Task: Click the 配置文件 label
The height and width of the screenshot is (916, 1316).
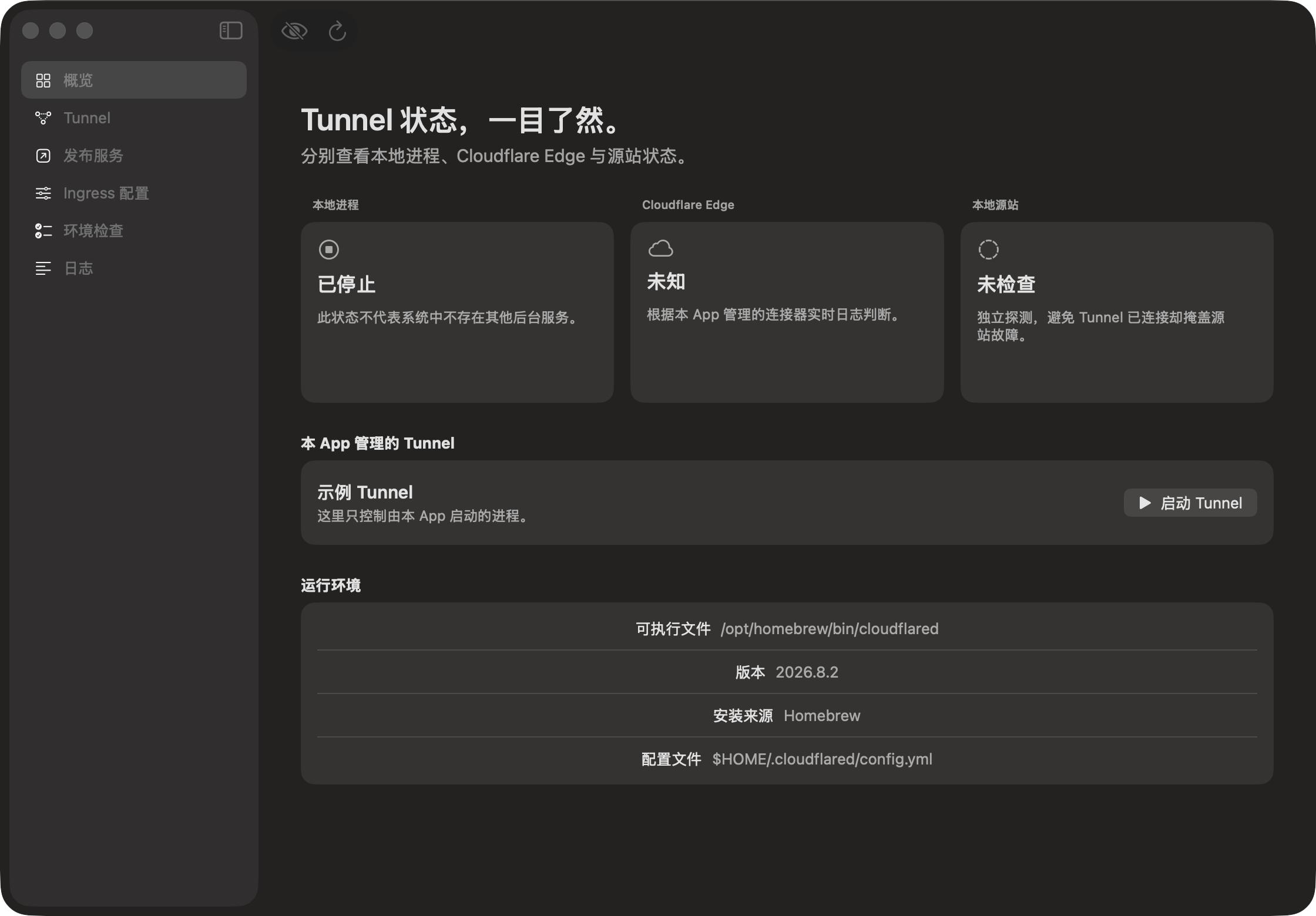Action: (x=672, y=759)
